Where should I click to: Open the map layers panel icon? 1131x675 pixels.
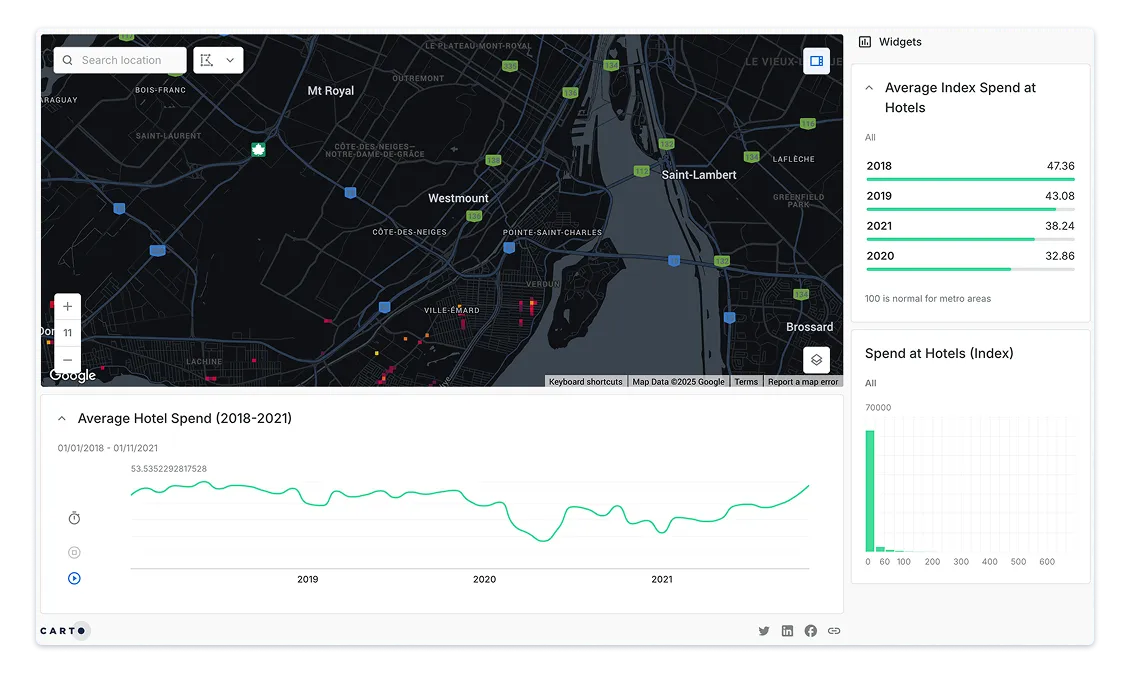coord(816,360)
